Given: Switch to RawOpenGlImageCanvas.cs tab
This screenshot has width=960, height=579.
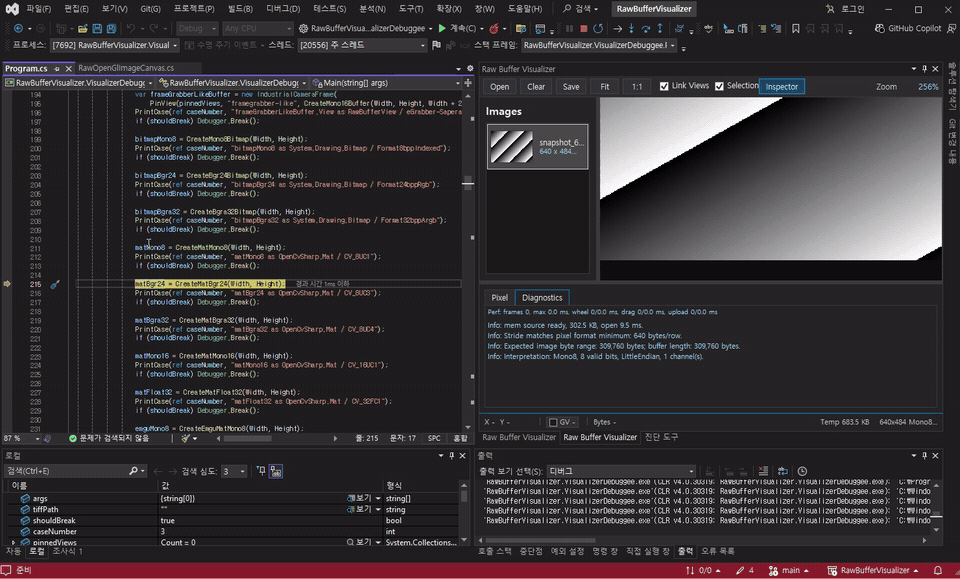Looking at the screenshot, I should tap(126, 68).
